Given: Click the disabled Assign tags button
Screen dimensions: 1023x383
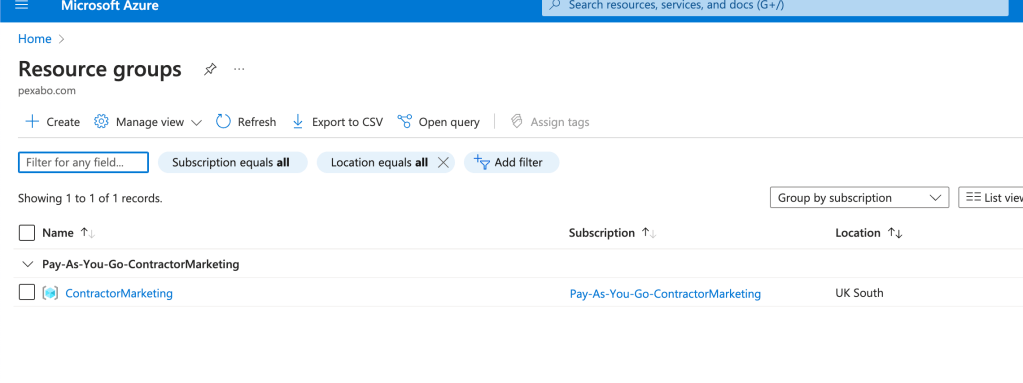Looking at the screenshot, I should 549,122.
